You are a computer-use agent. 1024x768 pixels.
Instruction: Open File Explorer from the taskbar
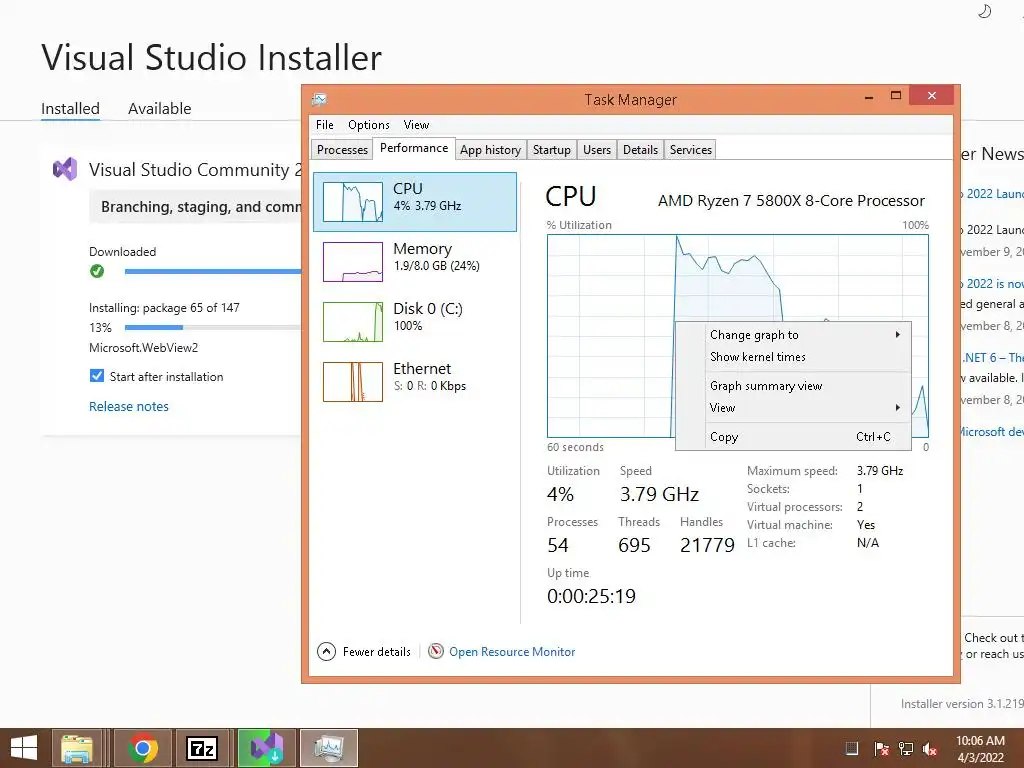[76, 748]
